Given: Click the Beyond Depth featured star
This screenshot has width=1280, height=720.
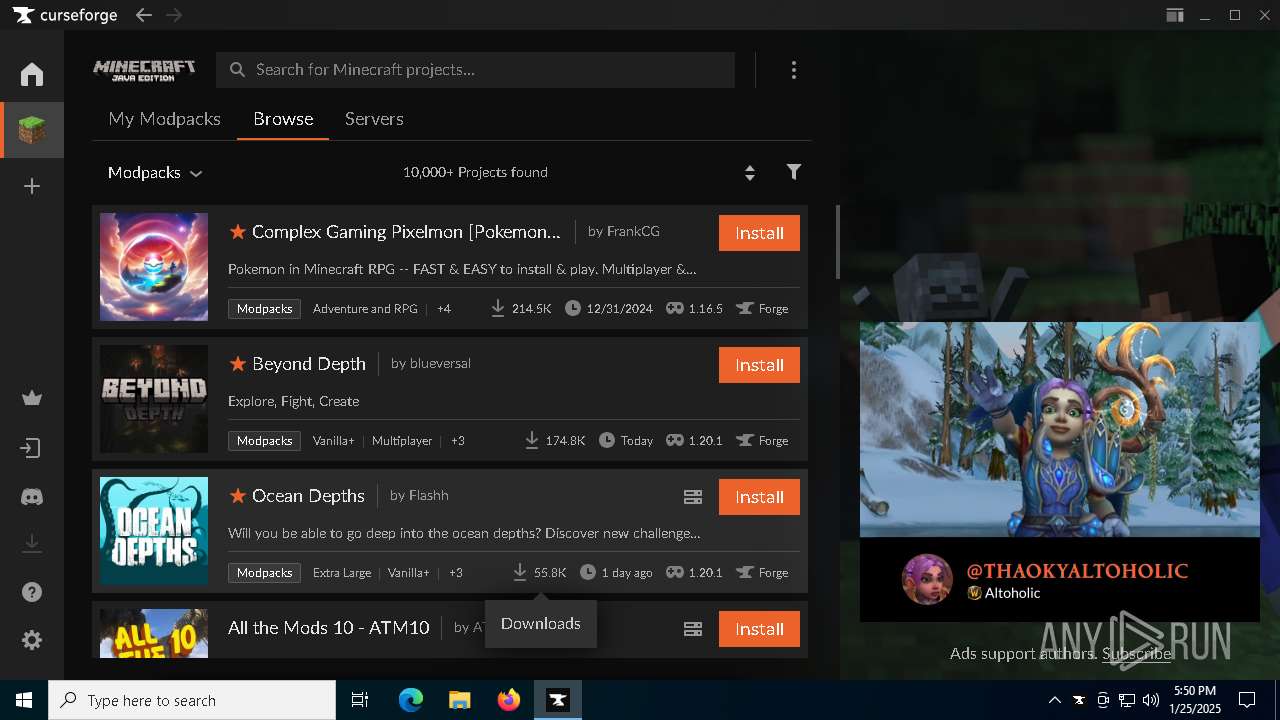Looking at the screenshot, I should click(238, 364).
